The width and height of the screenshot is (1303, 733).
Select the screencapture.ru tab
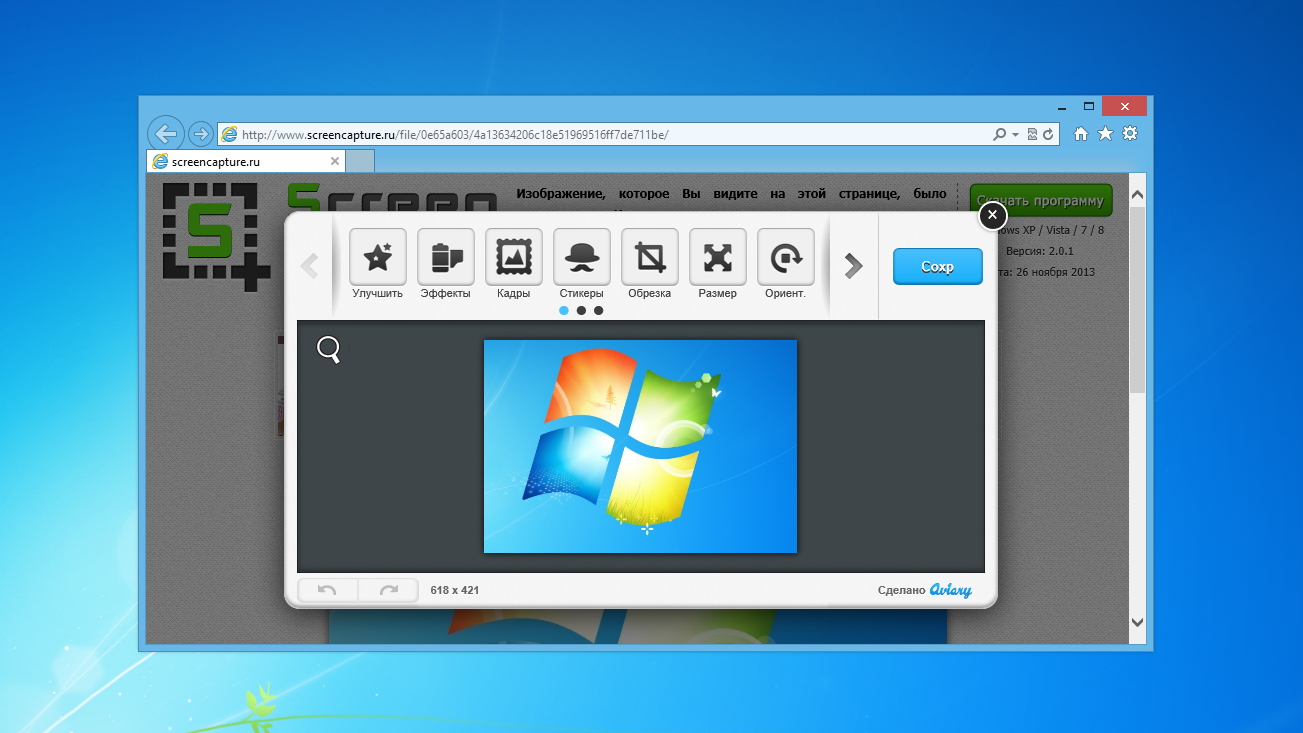pos(246,161)
